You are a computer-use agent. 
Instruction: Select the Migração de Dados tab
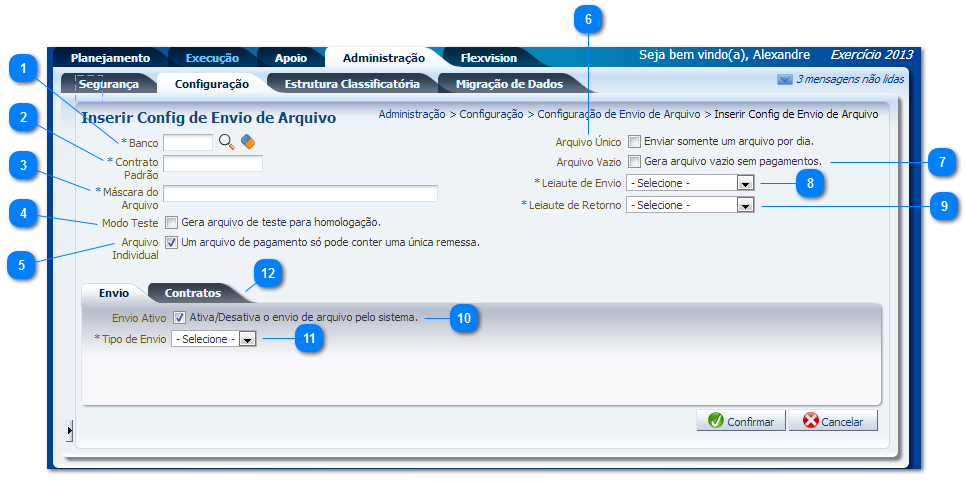(x=509, y=84)
